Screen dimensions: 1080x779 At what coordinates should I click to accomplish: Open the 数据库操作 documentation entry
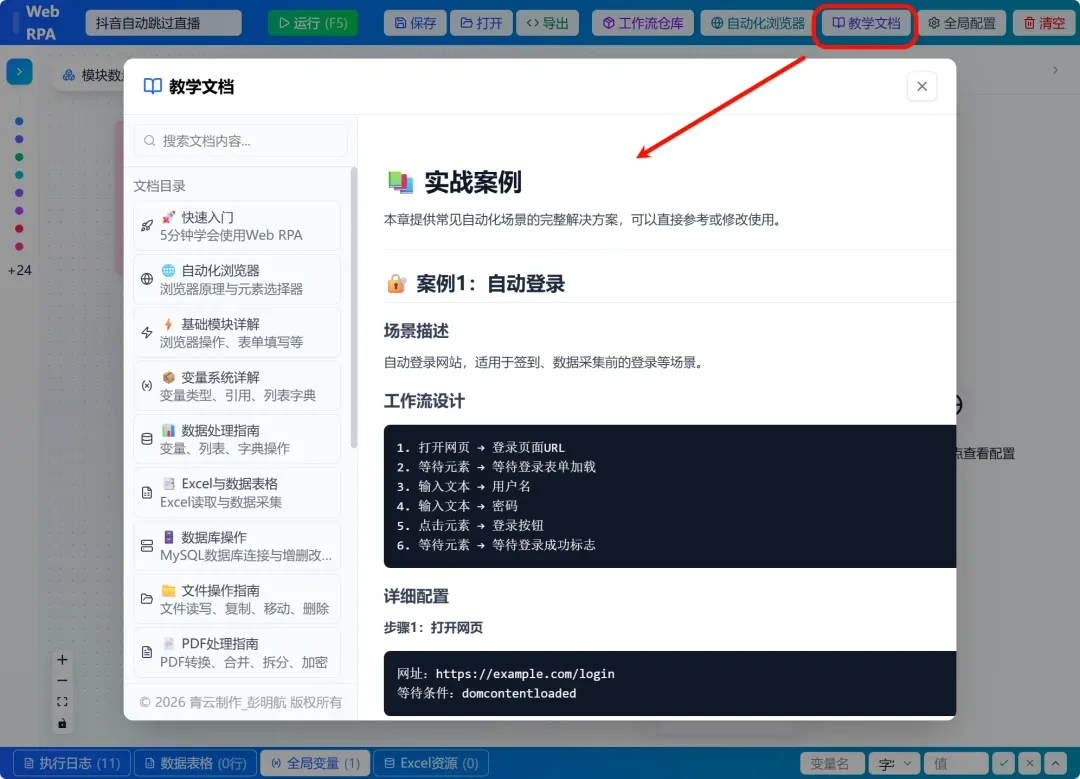pyautogui.click(x=237, y=546)
